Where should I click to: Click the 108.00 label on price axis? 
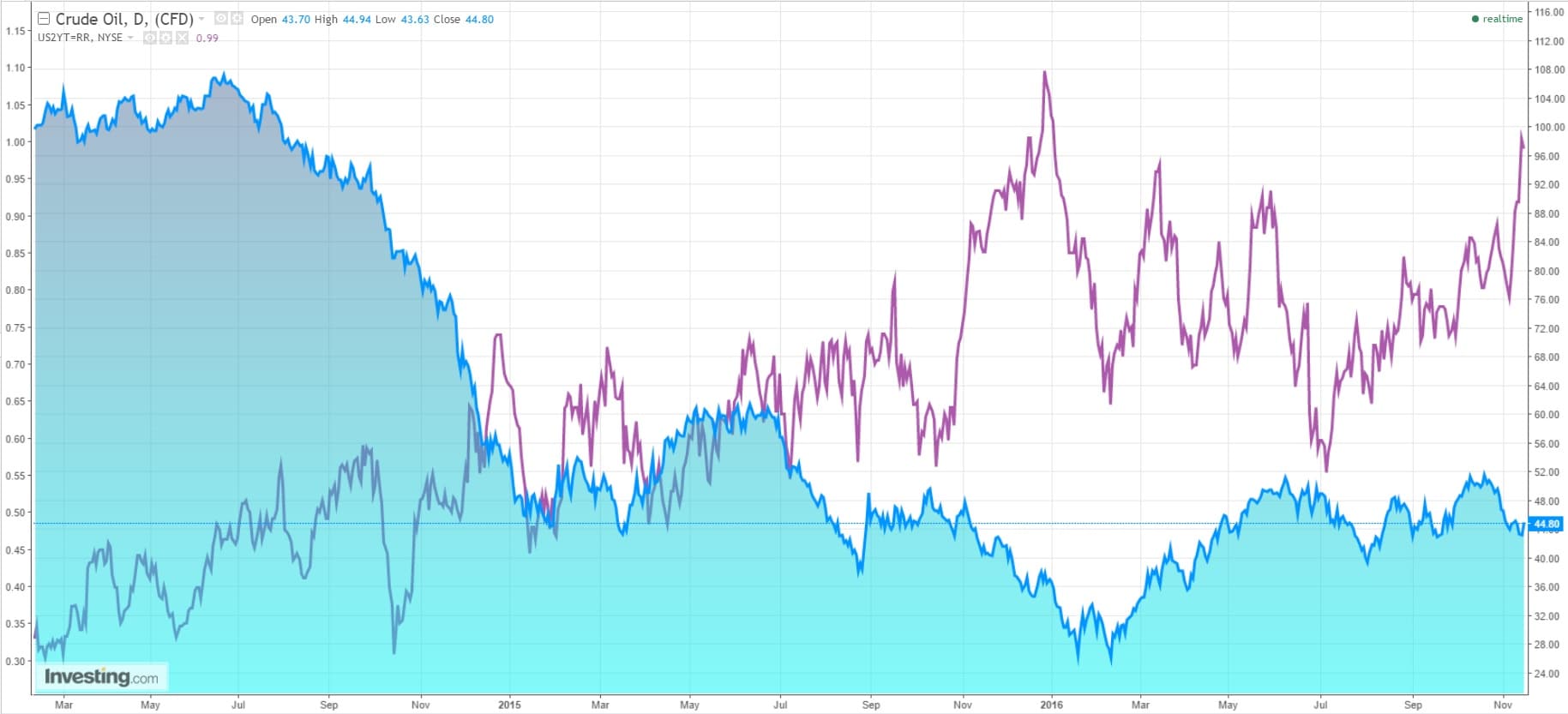tap(1549, 69)
